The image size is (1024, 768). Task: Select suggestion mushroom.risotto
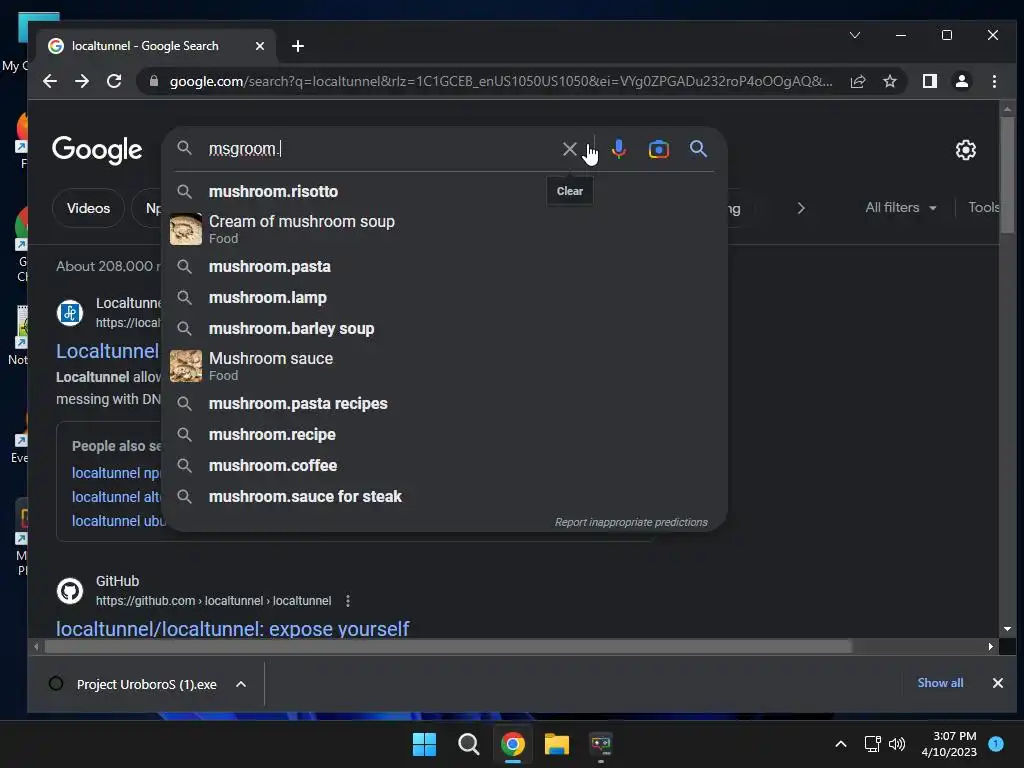point(444,191)
